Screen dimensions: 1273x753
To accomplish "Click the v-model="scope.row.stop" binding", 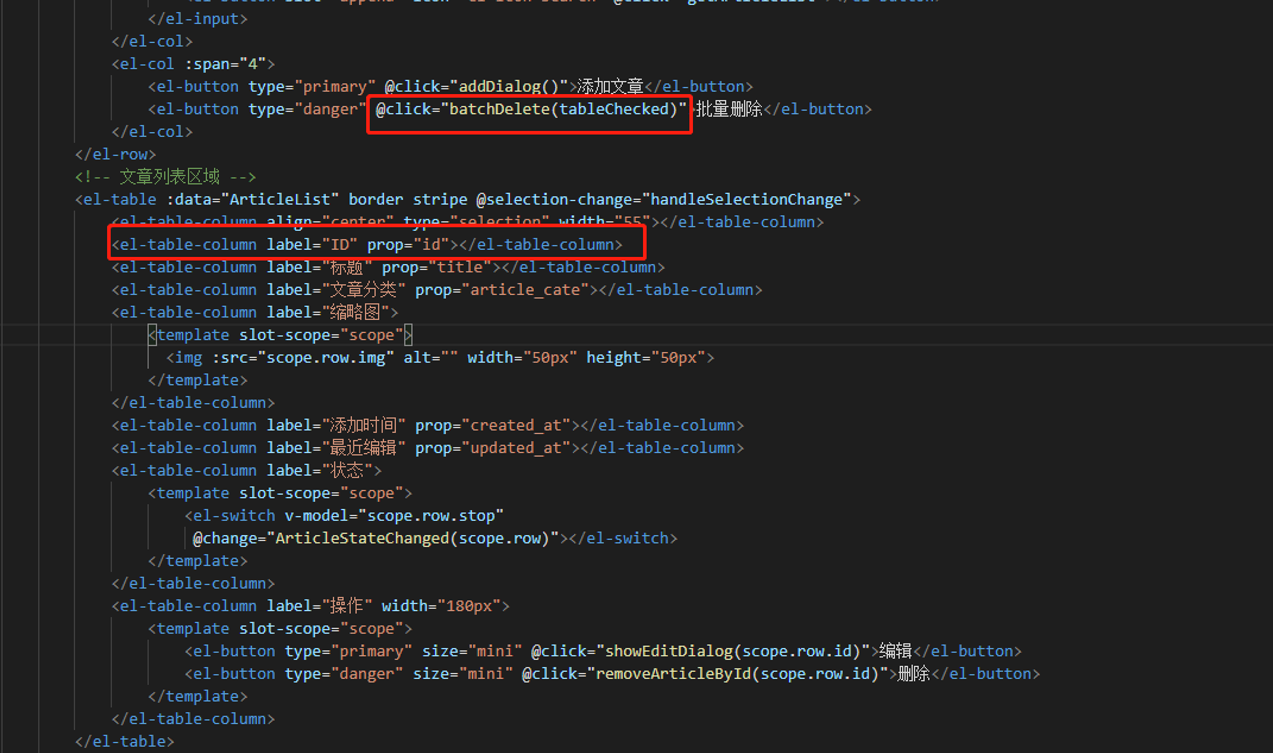I will point(394,516).
